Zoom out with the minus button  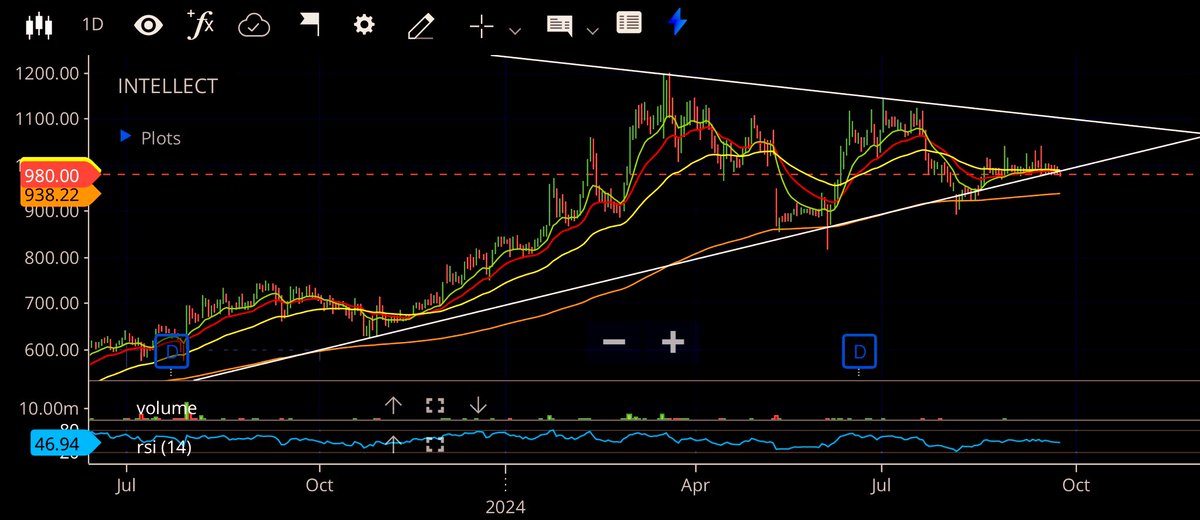tap(614, 342)
